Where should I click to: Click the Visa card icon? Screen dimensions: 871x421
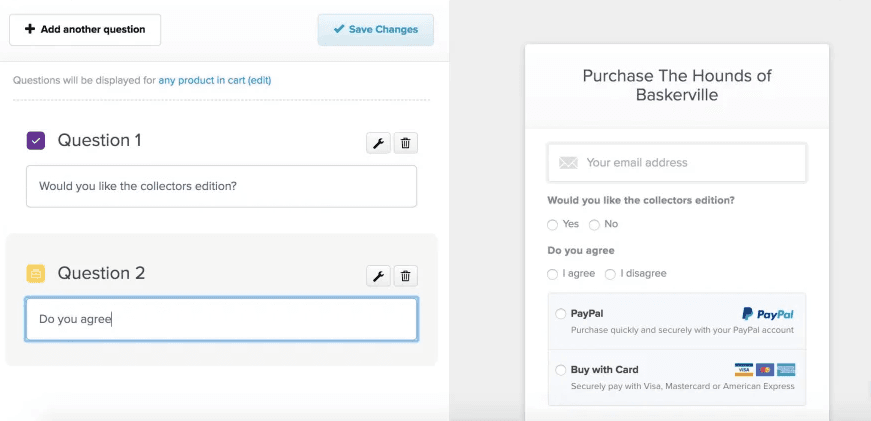click(x=744, y=370)
